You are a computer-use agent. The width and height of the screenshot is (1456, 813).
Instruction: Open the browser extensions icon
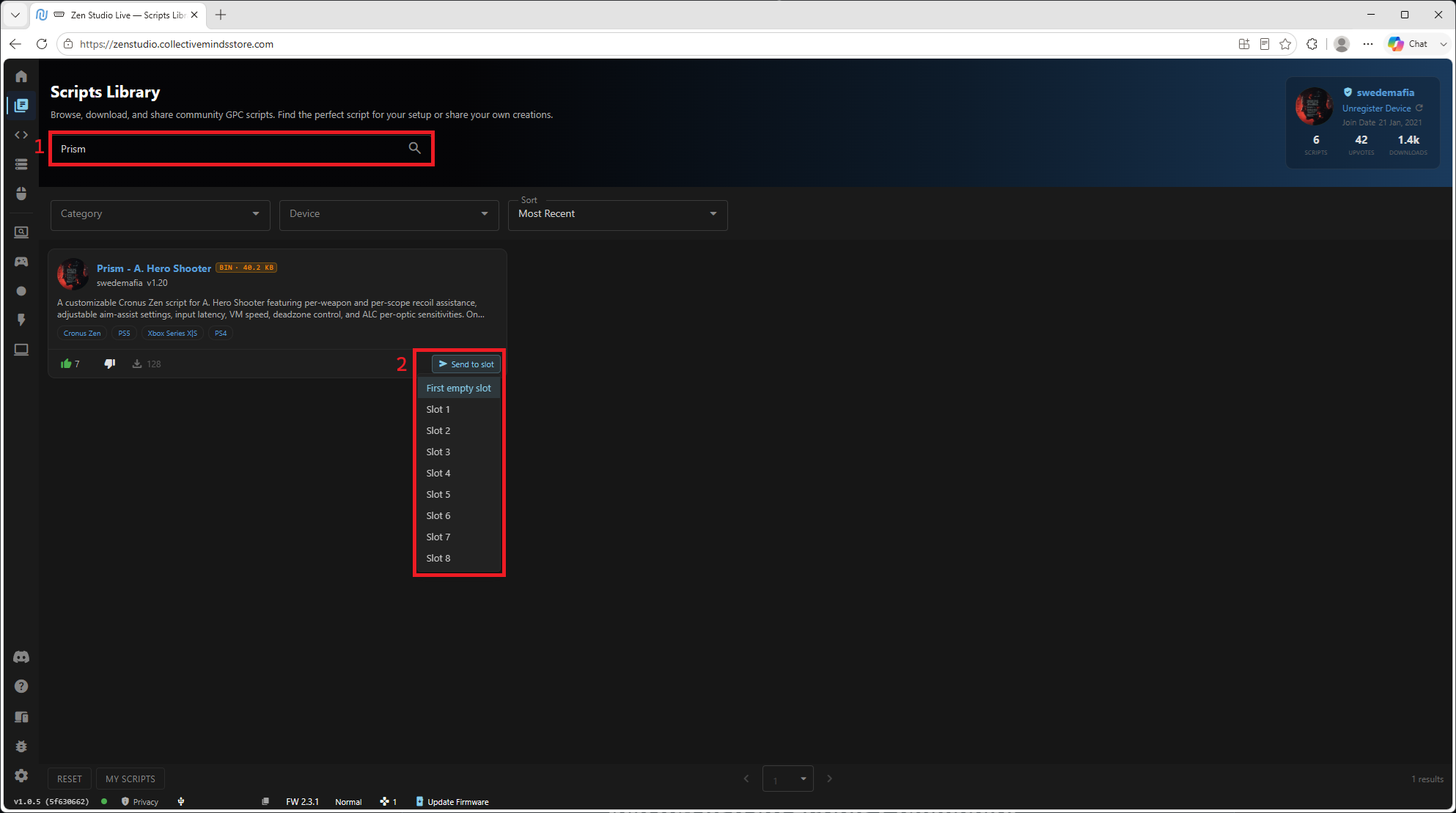click(1312, 44)
